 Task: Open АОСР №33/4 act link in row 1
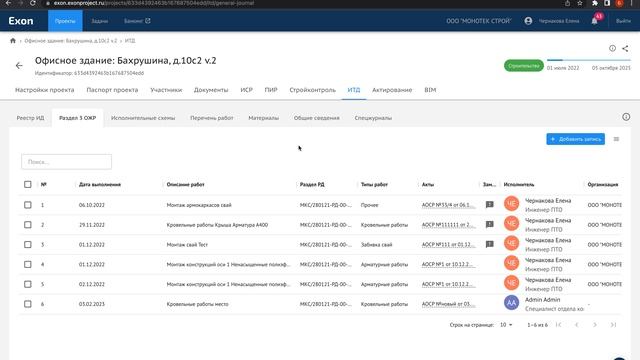[x=448, y=205]
